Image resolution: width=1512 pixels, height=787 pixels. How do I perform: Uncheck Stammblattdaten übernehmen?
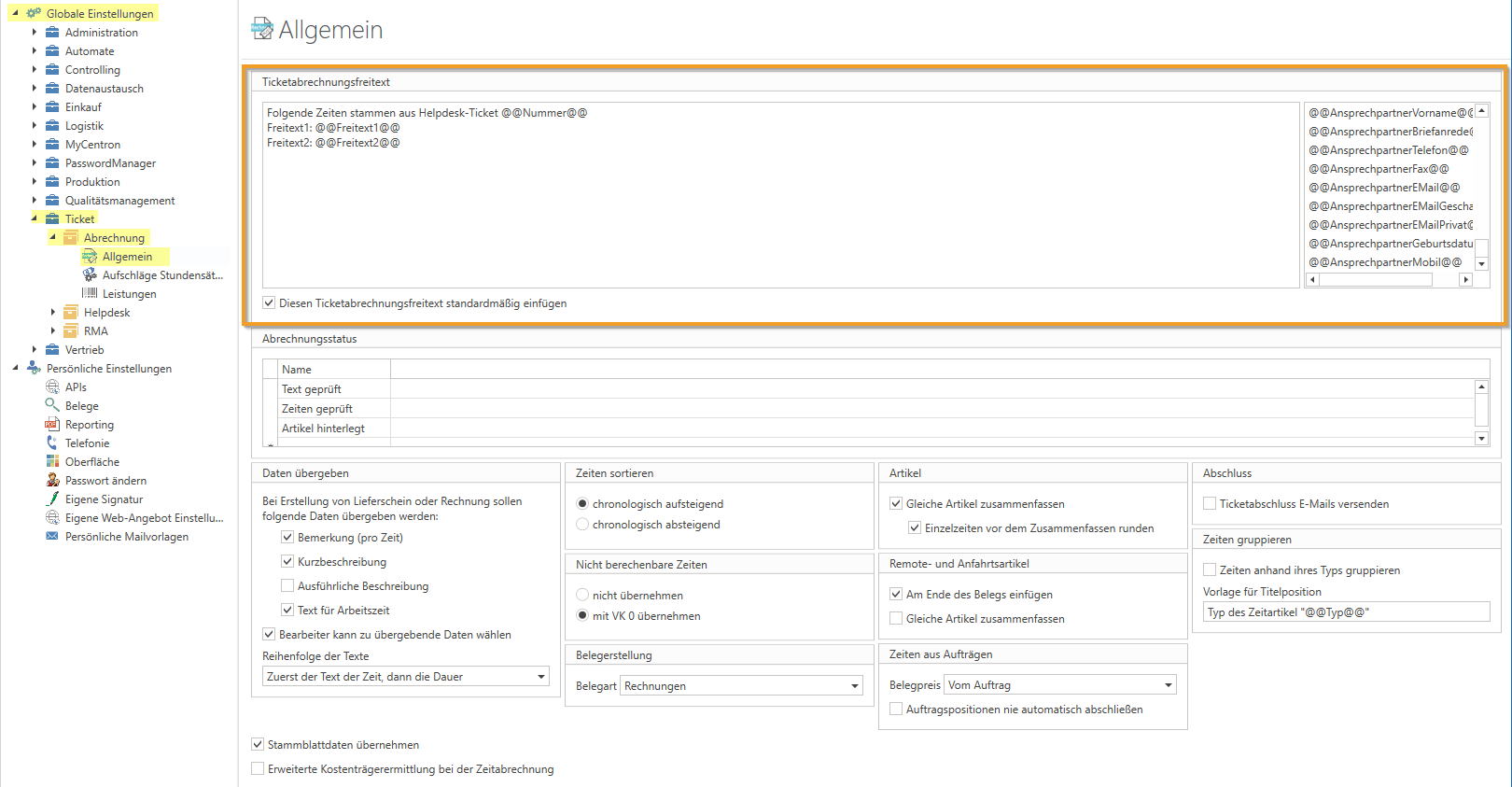click(x=258, y=745)
